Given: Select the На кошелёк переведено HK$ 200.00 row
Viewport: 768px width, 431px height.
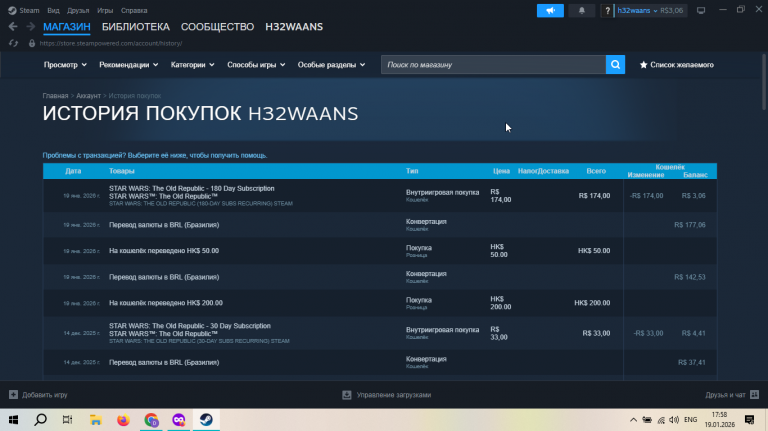Looking at the screenshot, I should [380, 303].
